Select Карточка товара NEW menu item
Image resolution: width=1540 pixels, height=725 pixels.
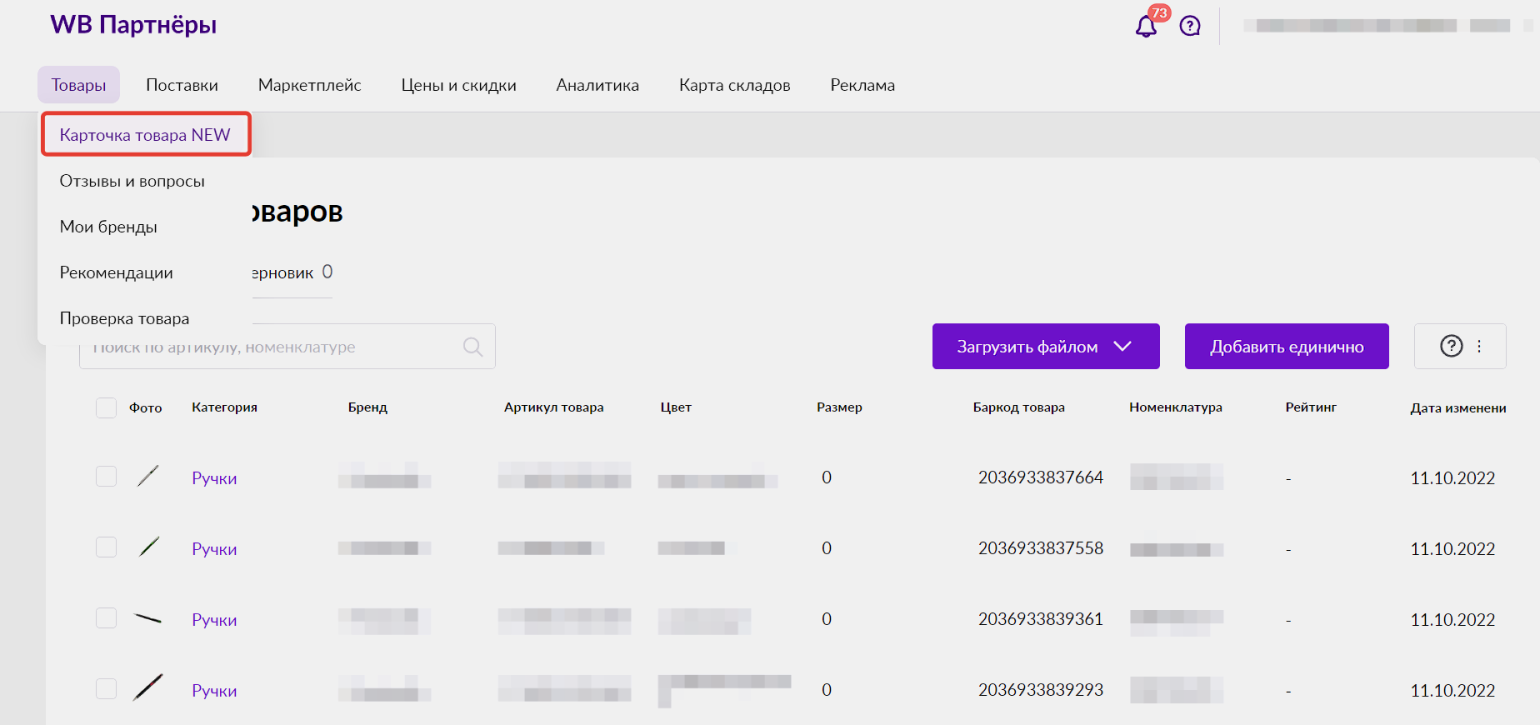tap(145, 135)
